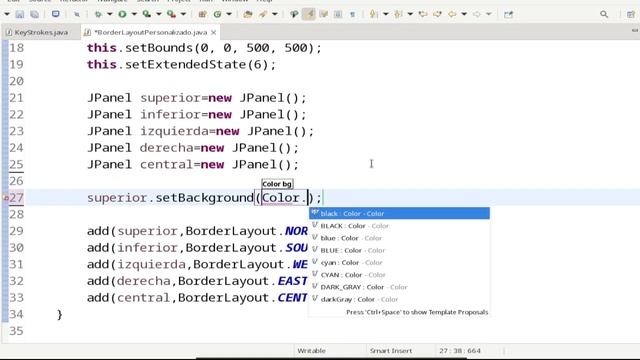This screenshot has width=640, height=360.
Task: Toggle Word Wrap toolbar icon
Action: click(323, 14)
